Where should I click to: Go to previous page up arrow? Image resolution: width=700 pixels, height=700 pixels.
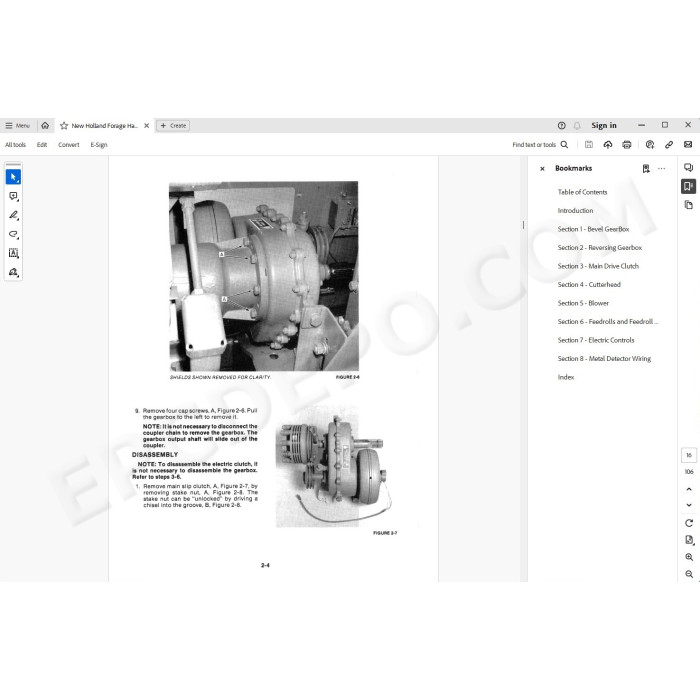[689, 489]
